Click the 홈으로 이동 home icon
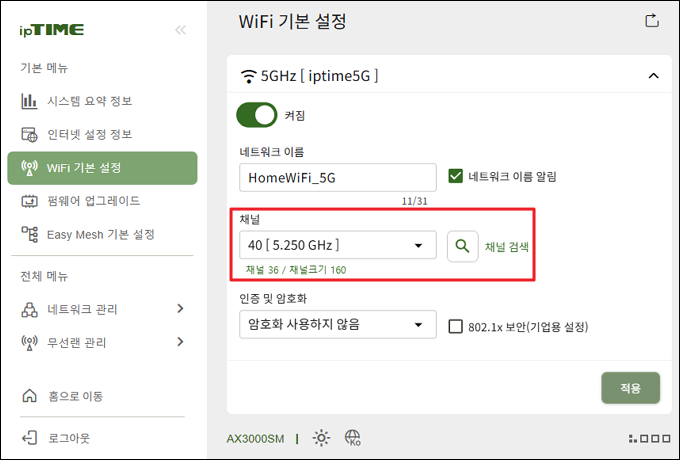680x460 pixels. coord(29,395)
